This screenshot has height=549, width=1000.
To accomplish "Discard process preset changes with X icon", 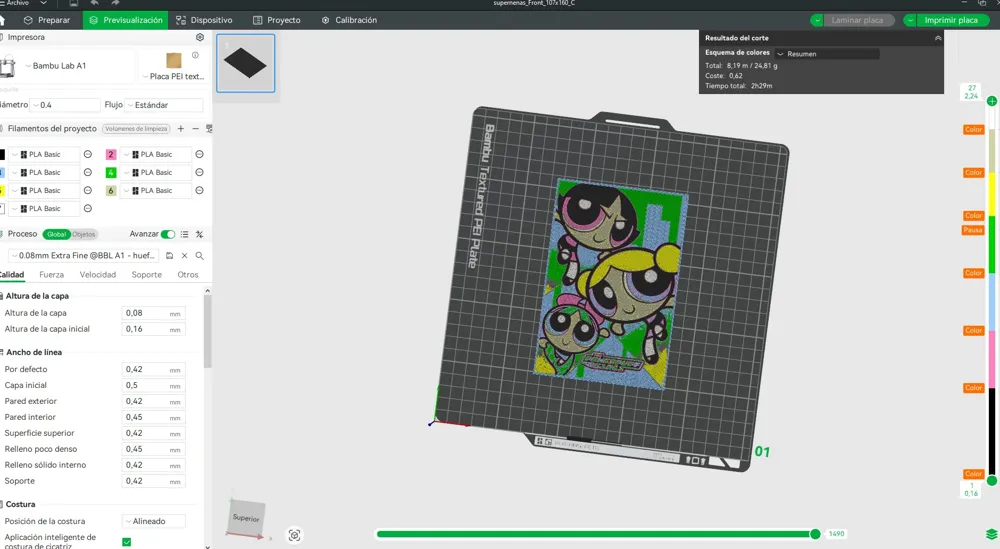I will tap(184, 256).
